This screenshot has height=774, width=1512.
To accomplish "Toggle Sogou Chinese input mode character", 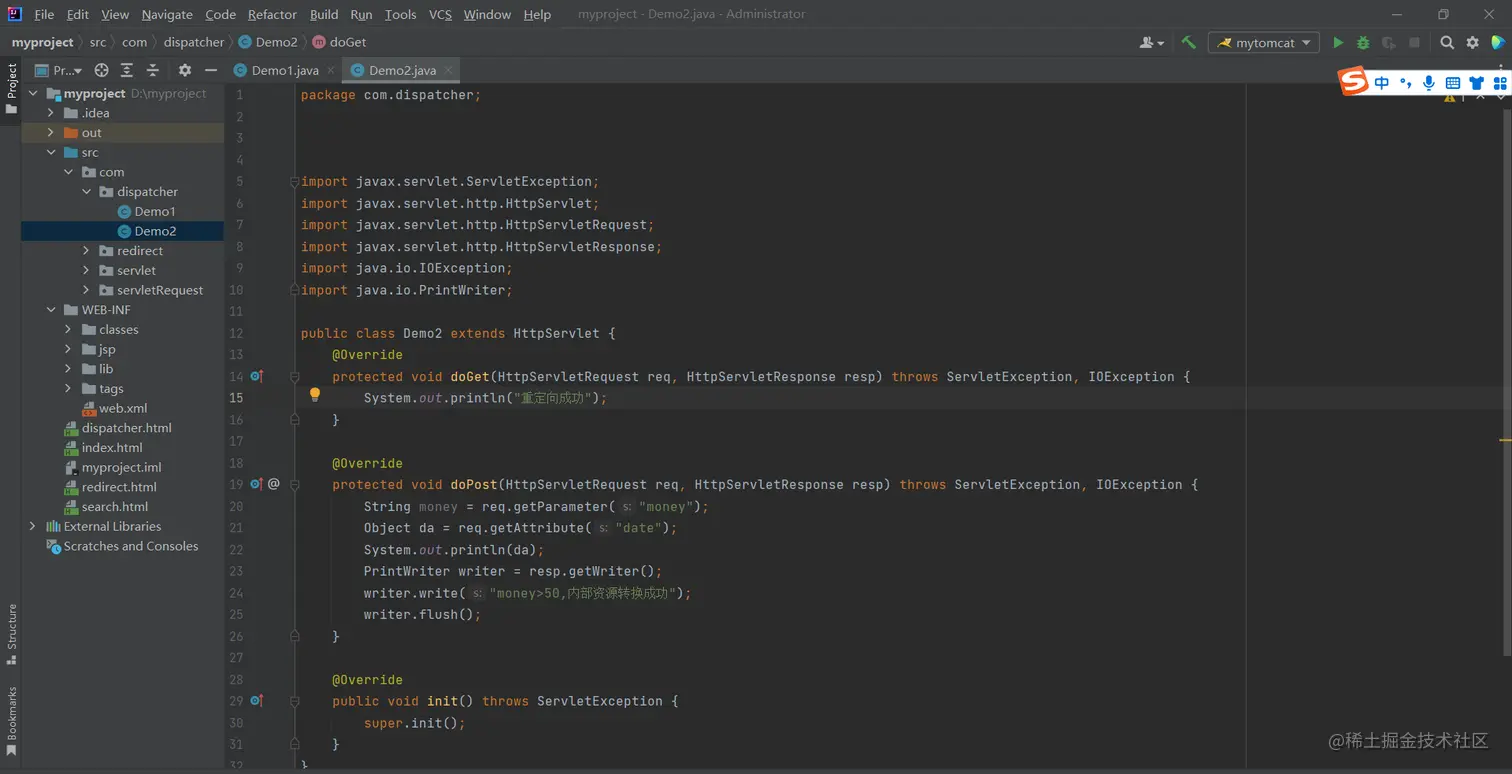I will pyautogui.click(x=1382, y=83).
